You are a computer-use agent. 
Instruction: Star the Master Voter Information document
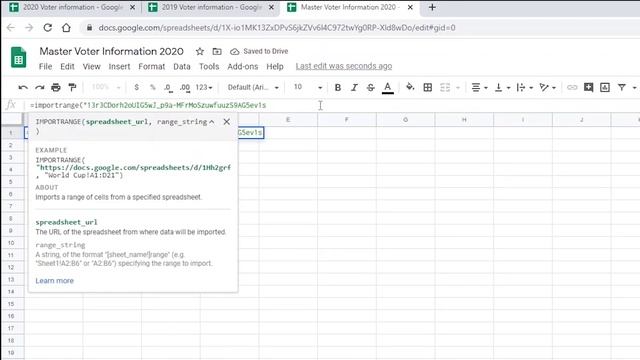click(x=200, y=51)
